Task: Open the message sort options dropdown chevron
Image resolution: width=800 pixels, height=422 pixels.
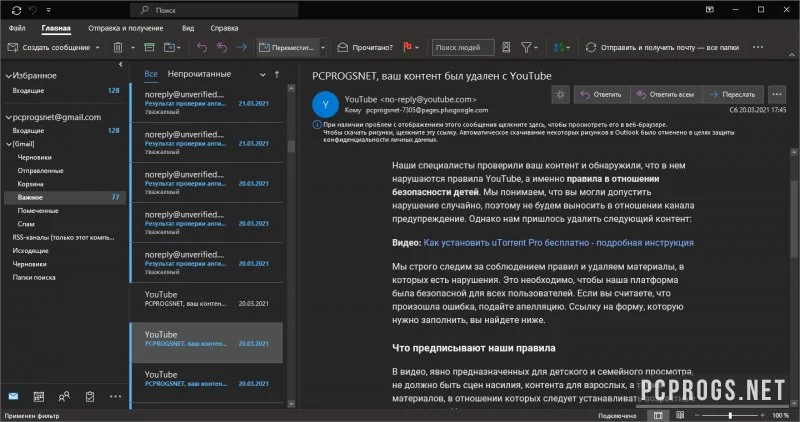Action: point(263,75)
